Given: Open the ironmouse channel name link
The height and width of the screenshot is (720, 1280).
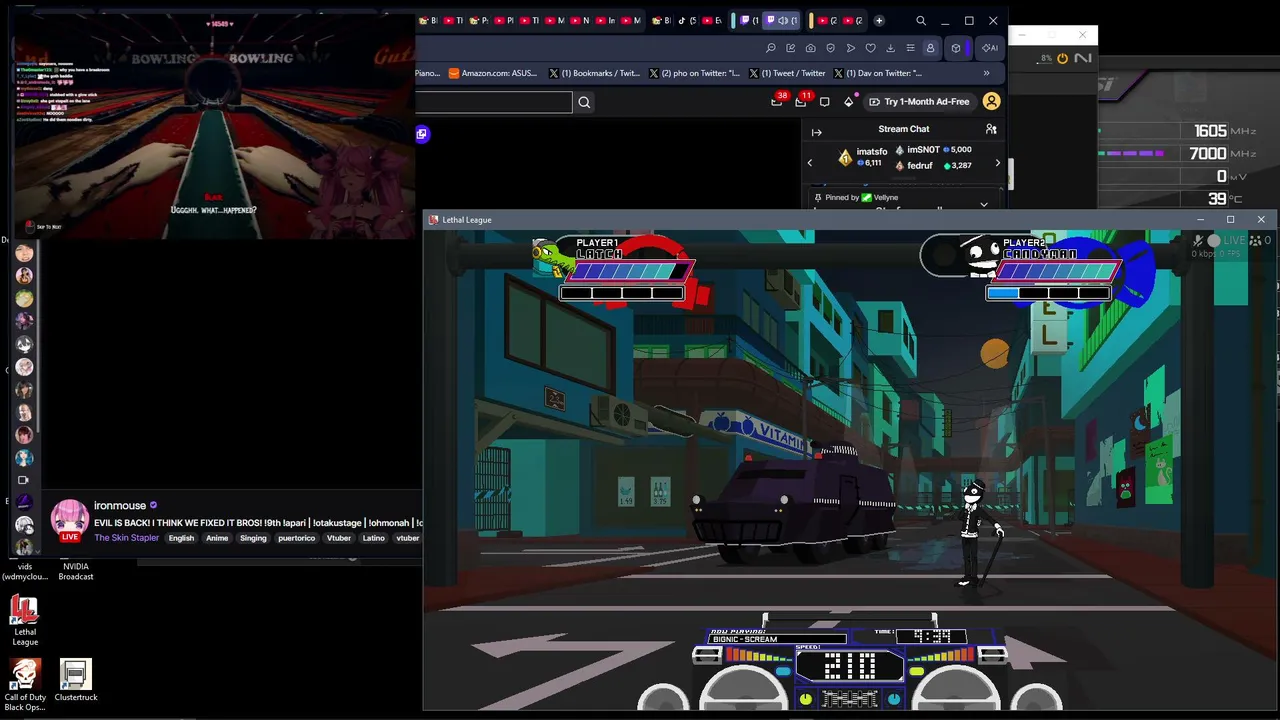Looking at the screenshot, I should tap(120, 506).
